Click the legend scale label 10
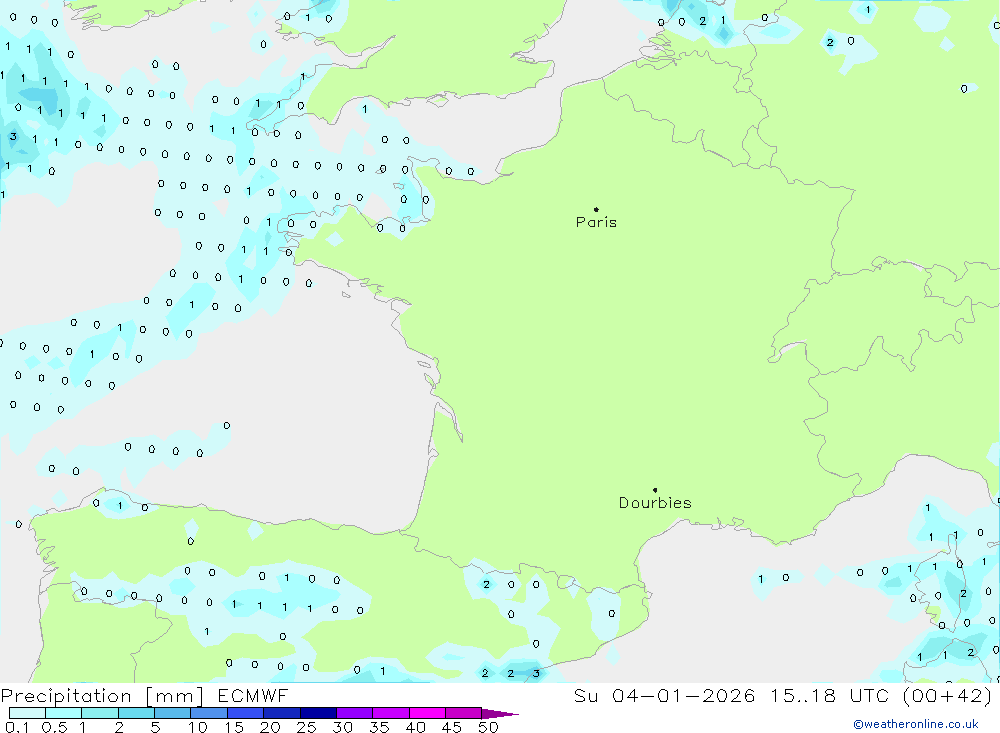Screen dimensions: 1000x733 [198, 727]
